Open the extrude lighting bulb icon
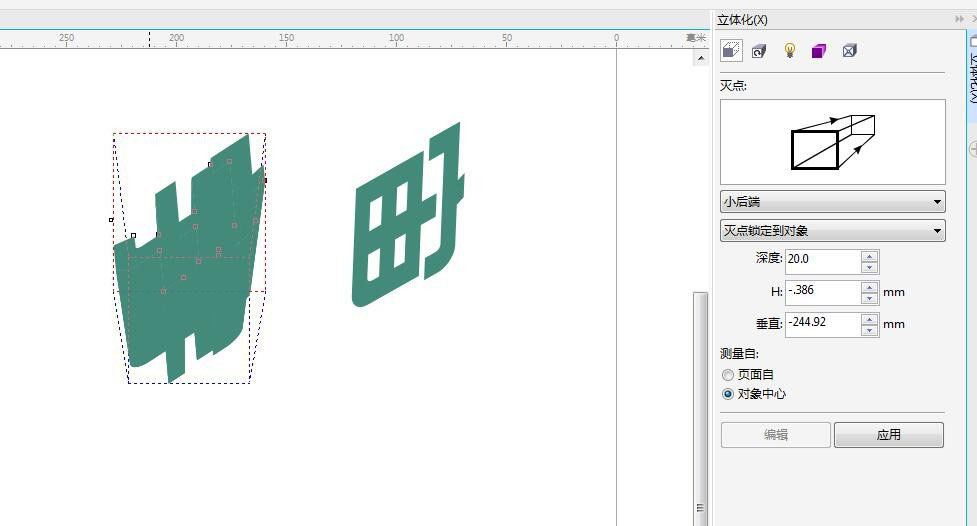The width and height of the screenshot is (977, 526). (789, 50)
